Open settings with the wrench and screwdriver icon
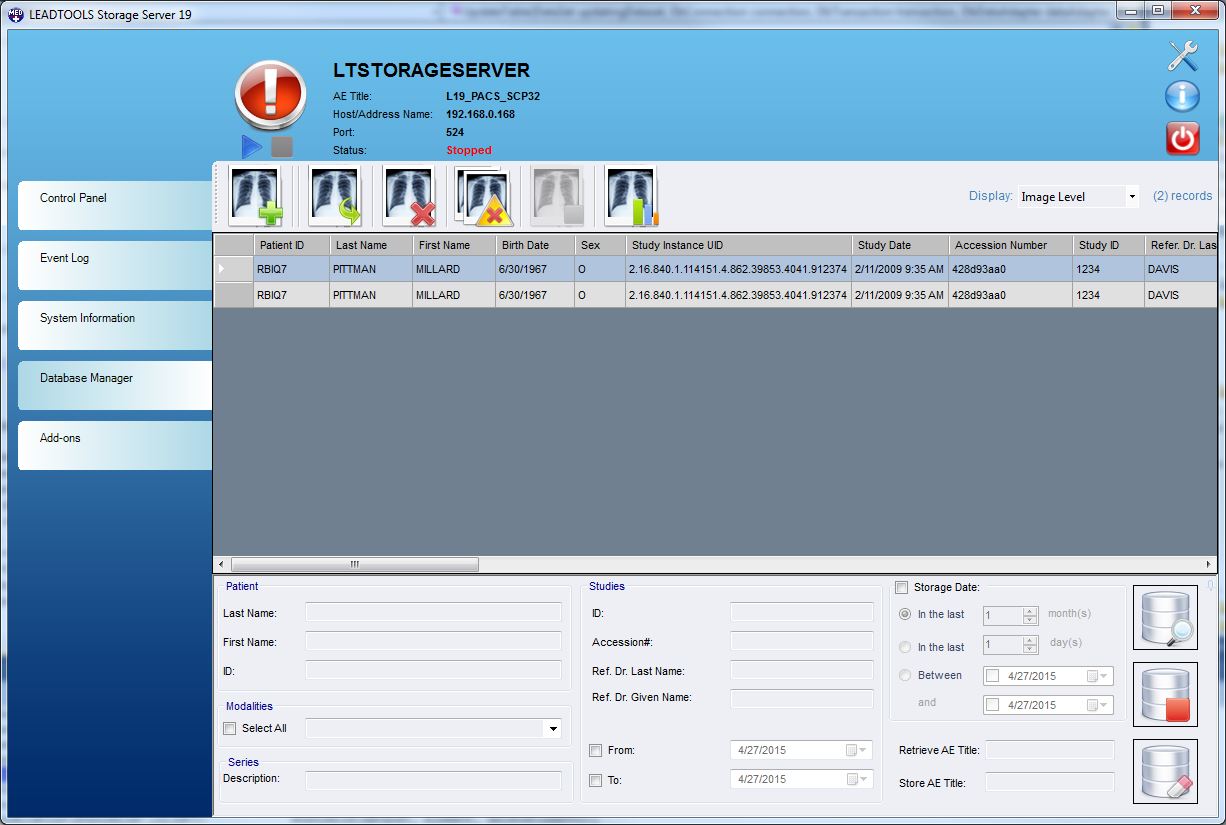1226x825 pixels. (x=1183, y=56)
